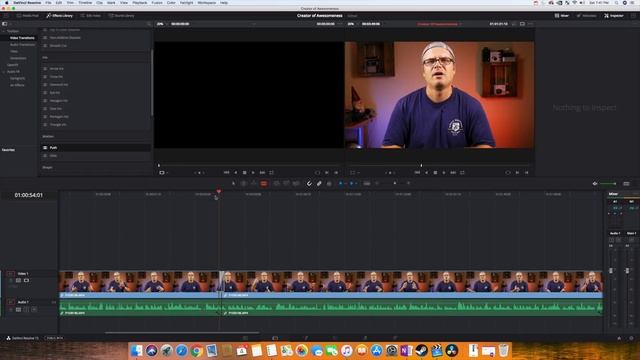
Task: Click the Replace Clip edit icon
Action: click(x=296, y=184)
